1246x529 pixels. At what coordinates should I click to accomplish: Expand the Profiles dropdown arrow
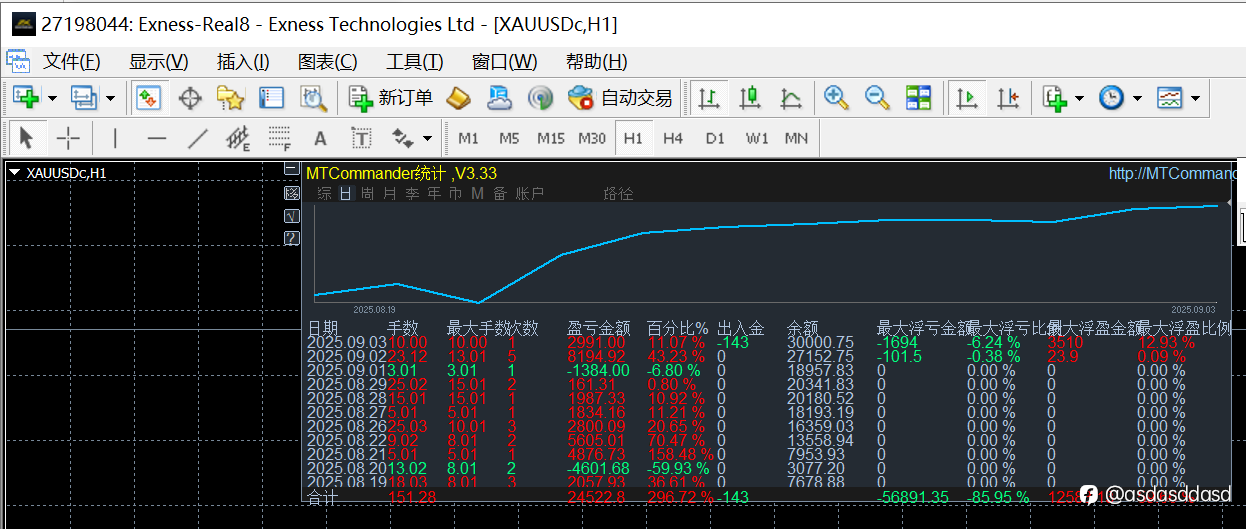pyautogui.click(x=109, y=99)
